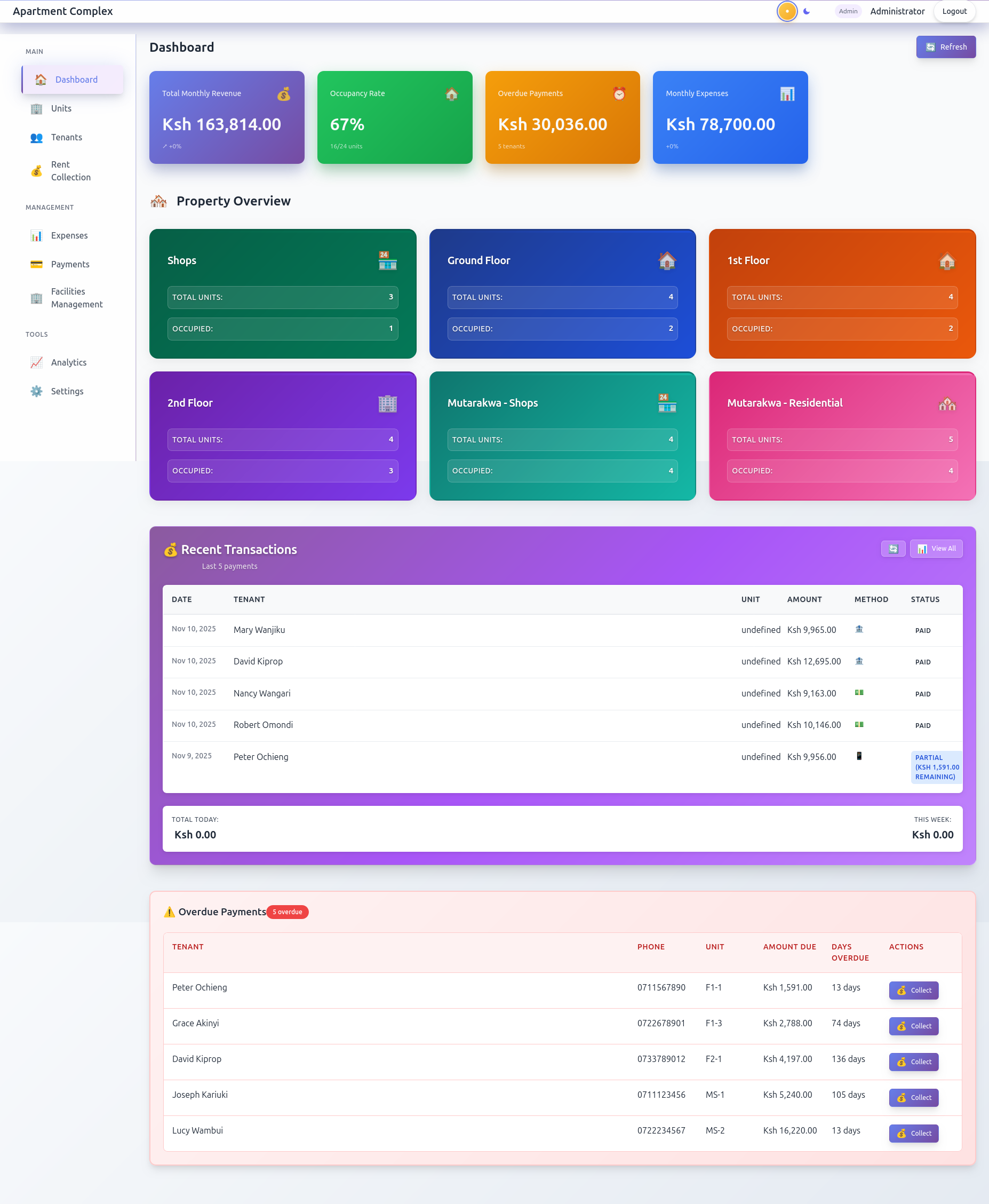Click the refresh icon in Recent Transactions header
This screenshot has height=1204, width=989.
click(x=894, y=548)
